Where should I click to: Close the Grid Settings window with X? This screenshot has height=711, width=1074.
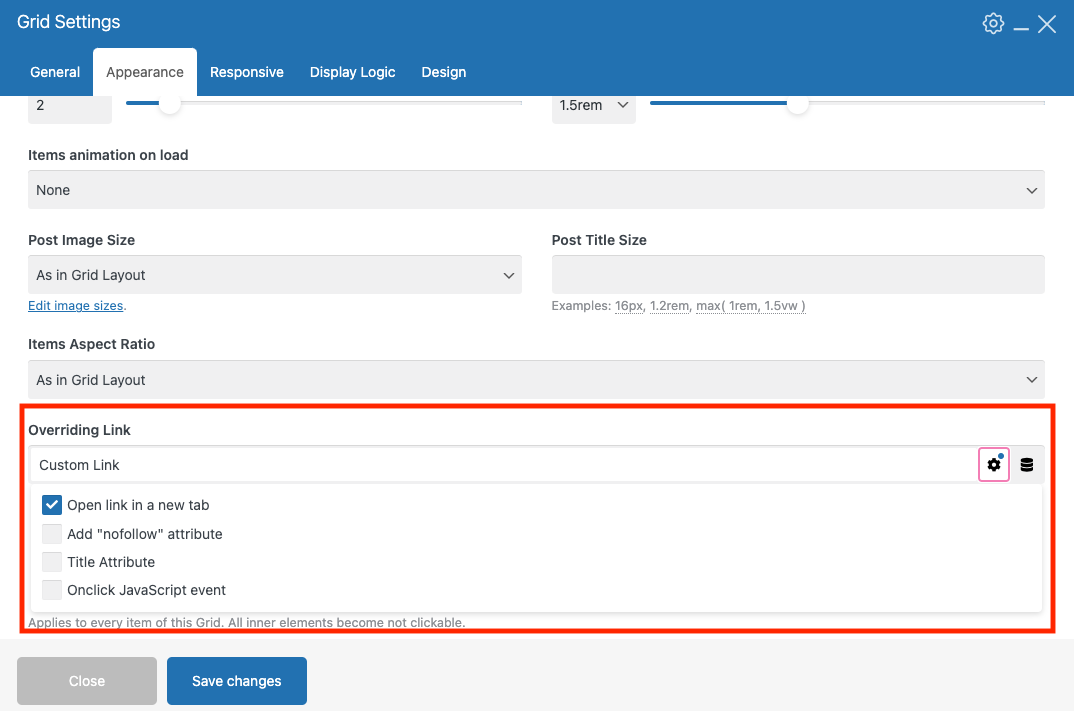[1047, 24]
